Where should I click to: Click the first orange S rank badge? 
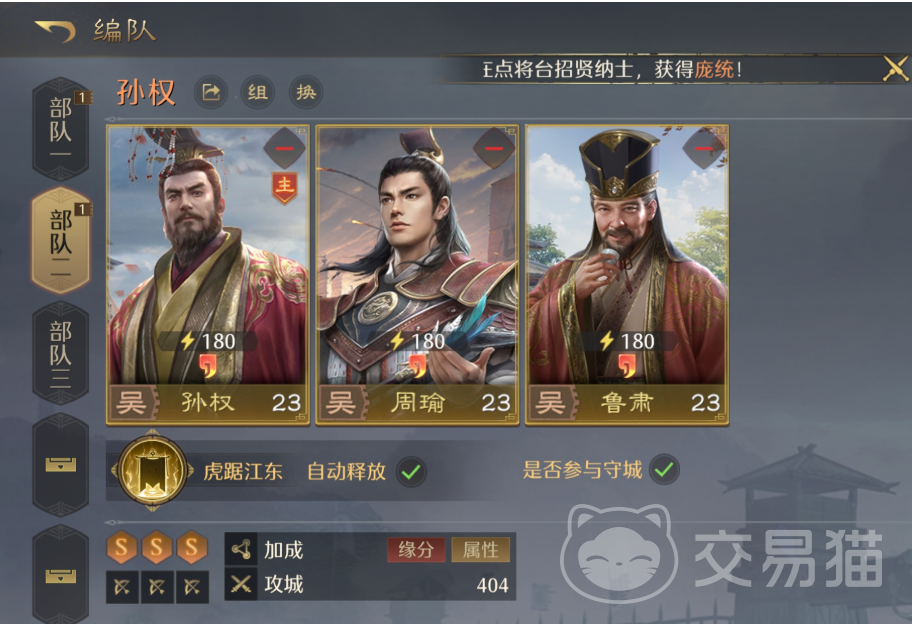click(122, 547)
